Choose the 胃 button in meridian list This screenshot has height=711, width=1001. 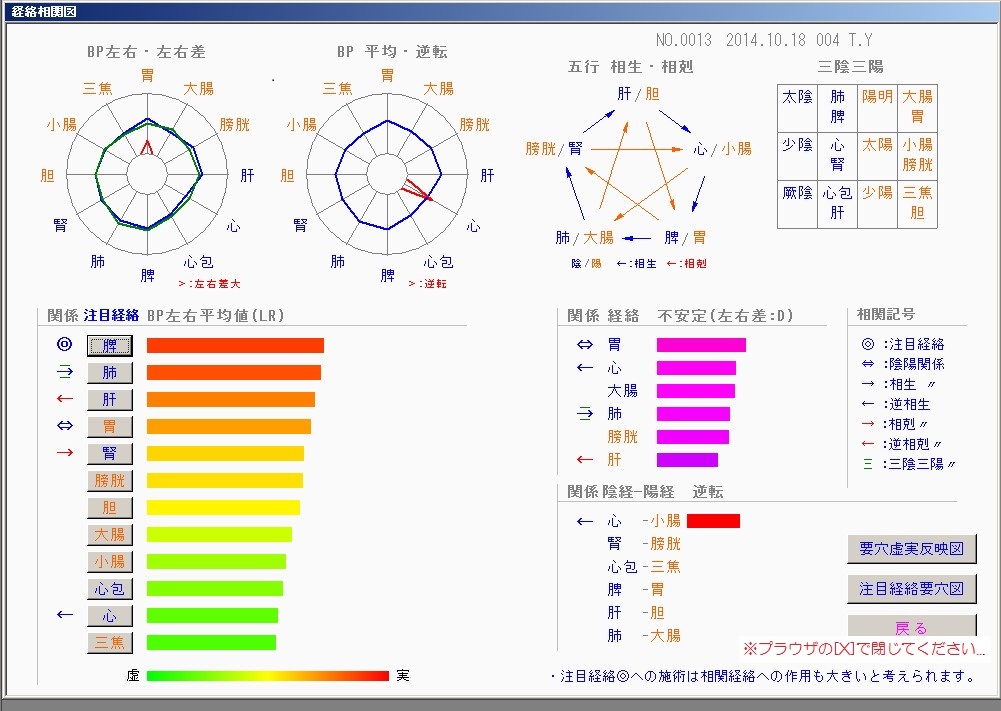click(x=110, y=427)
